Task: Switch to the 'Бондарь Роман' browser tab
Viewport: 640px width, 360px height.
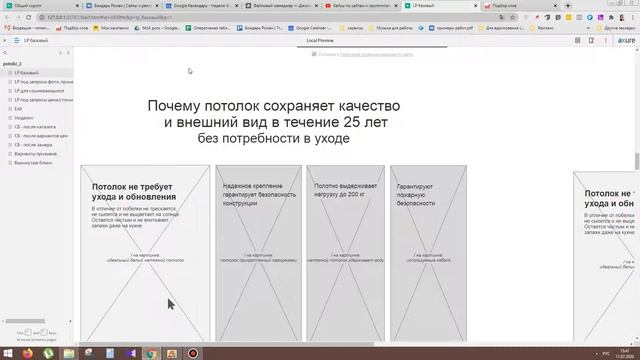Action: (121, 6)
